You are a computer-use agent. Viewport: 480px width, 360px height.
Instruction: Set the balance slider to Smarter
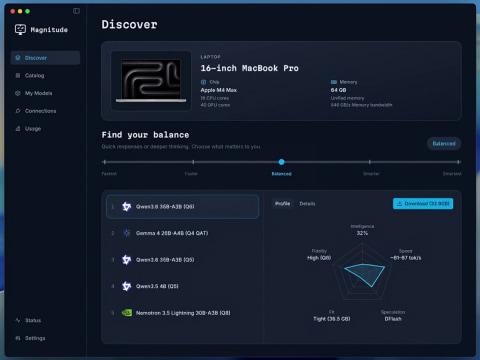point(370,162)
